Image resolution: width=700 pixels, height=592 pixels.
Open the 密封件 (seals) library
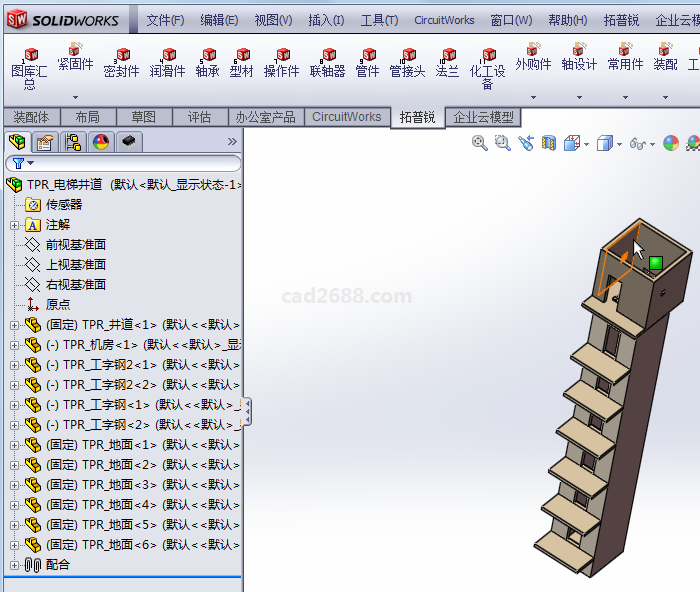tap(122, 63)
